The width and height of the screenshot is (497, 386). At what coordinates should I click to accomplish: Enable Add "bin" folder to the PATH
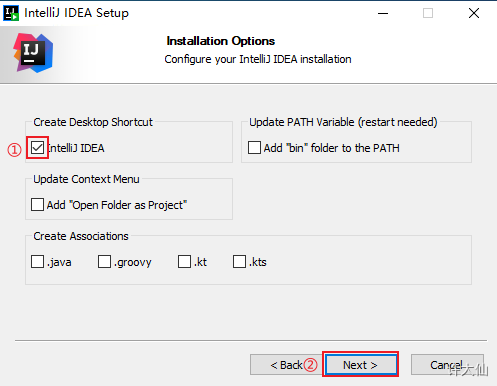tap(254, 148)
